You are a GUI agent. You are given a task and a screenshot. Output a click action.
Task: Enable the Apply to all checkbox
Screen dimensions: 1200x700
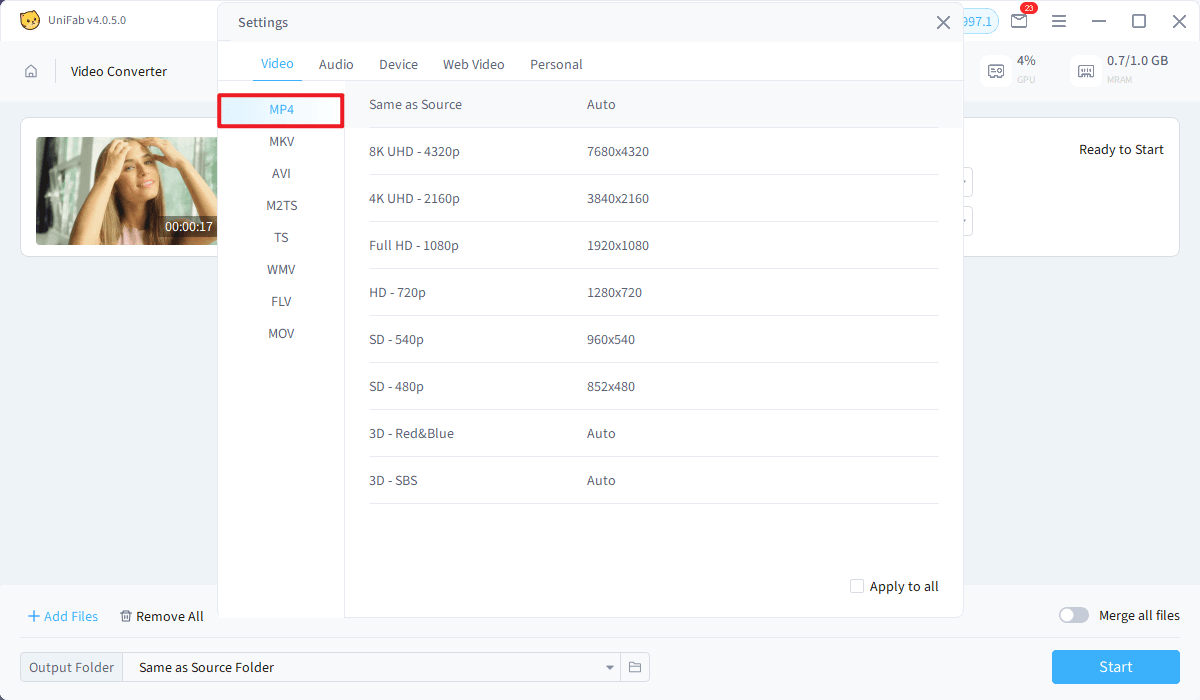[857, 586]
